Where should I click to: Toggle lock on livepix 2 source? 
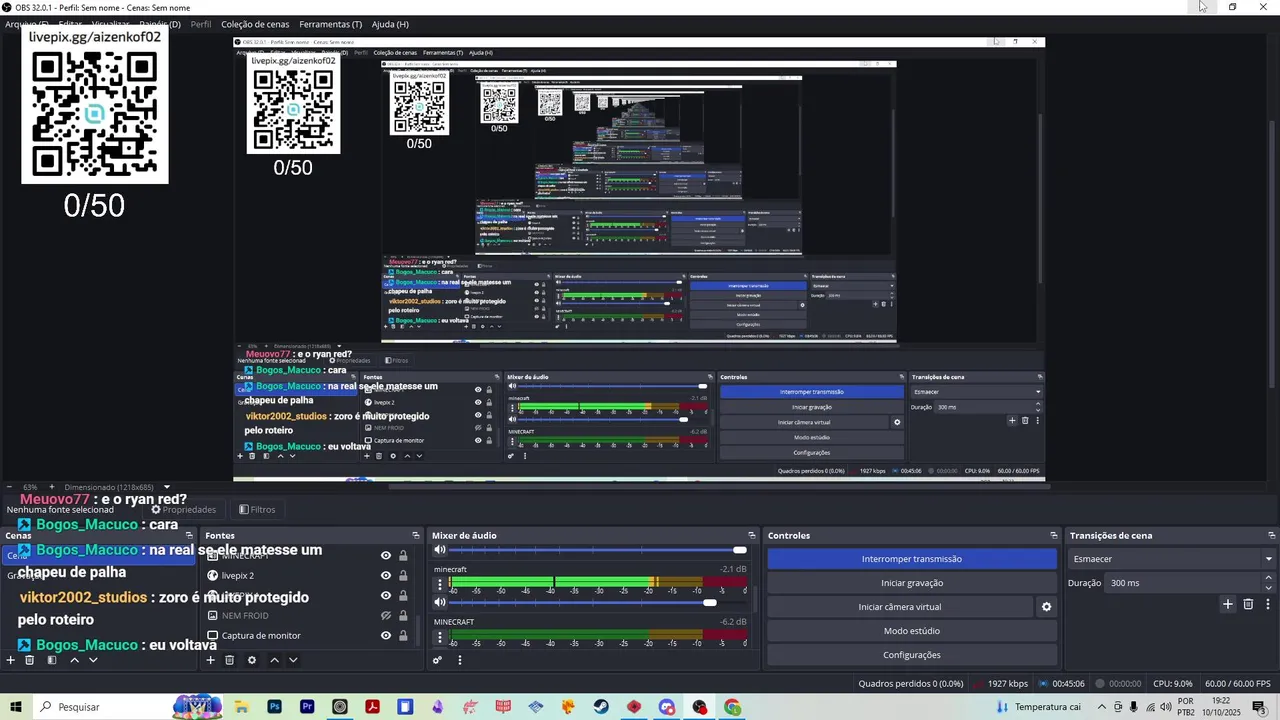pyautogui.click(x=403, y=576)
